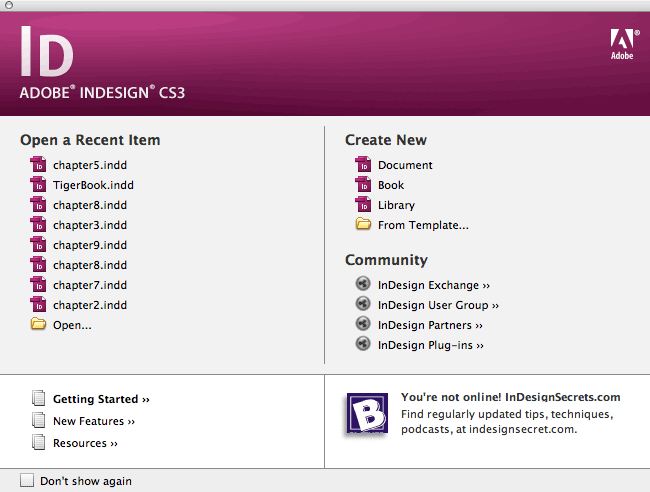Select From Template... under Create New
Screen dimensions: 650x492
point(423,225)
